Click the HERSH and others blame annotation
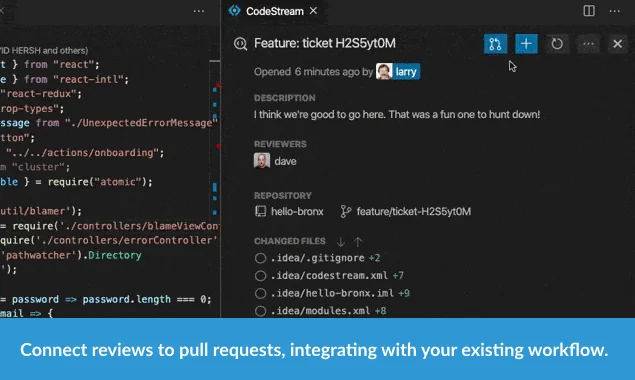The width and height of the screenshot is (635, 380). click(44, 51)
